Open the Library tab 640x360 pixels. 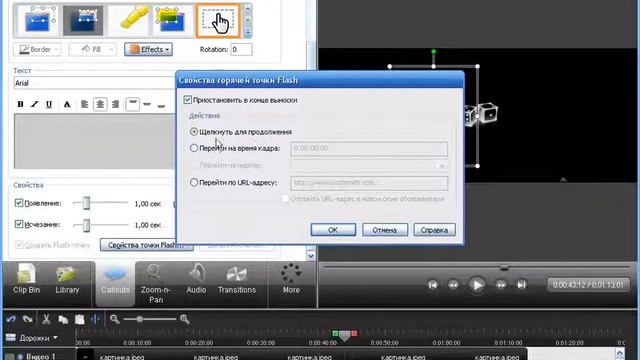67,280
